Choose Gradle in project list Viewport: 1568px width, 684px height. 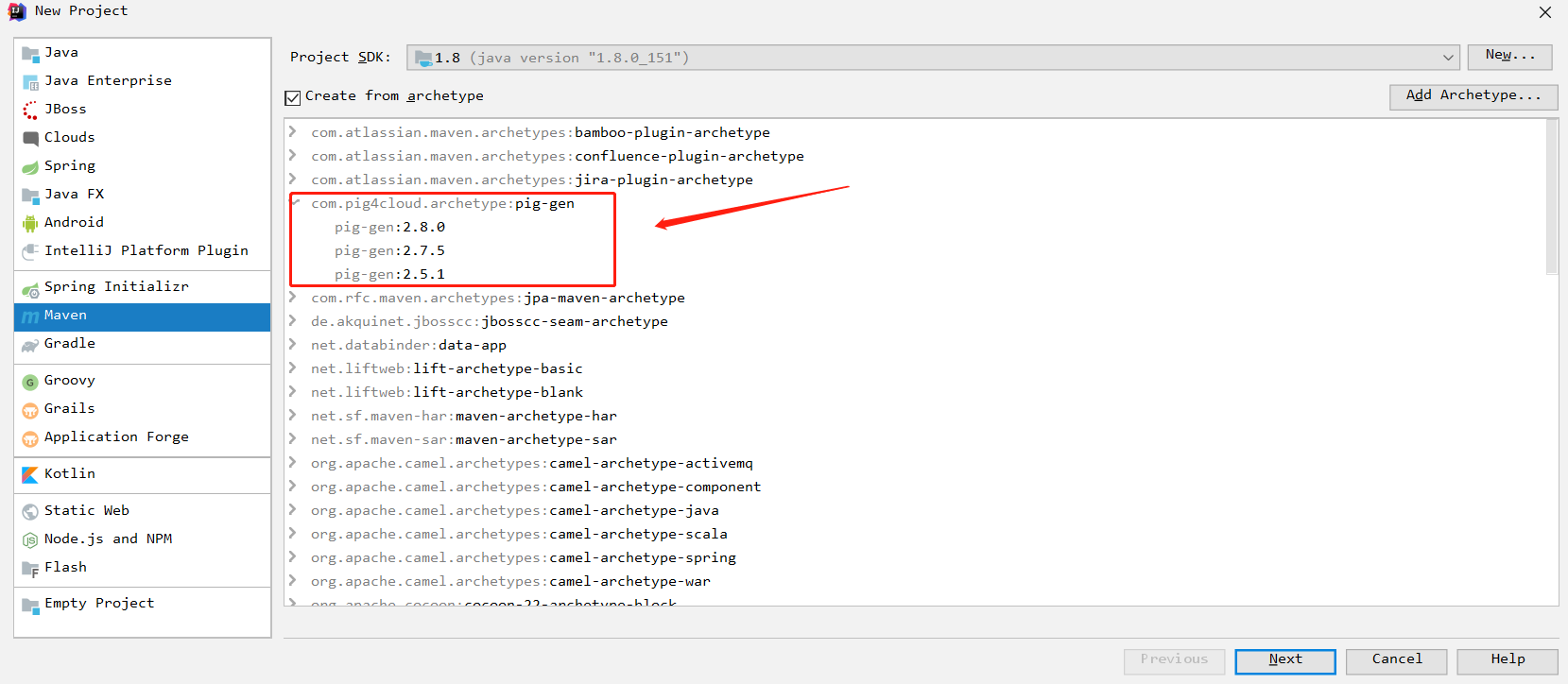pos(143,344)
